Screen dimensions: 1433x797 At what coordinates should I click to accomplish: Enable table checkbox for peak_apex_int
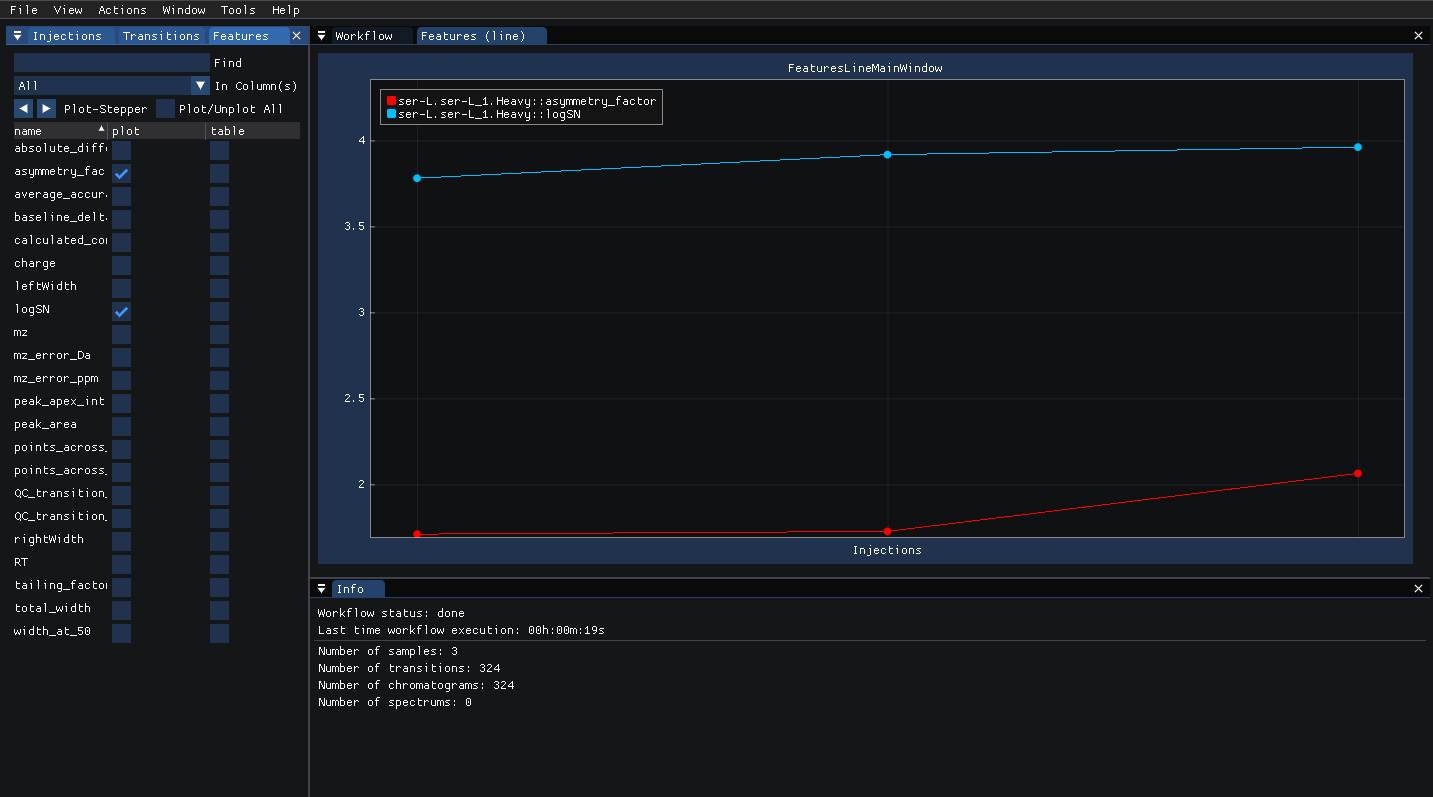[219, 403]
